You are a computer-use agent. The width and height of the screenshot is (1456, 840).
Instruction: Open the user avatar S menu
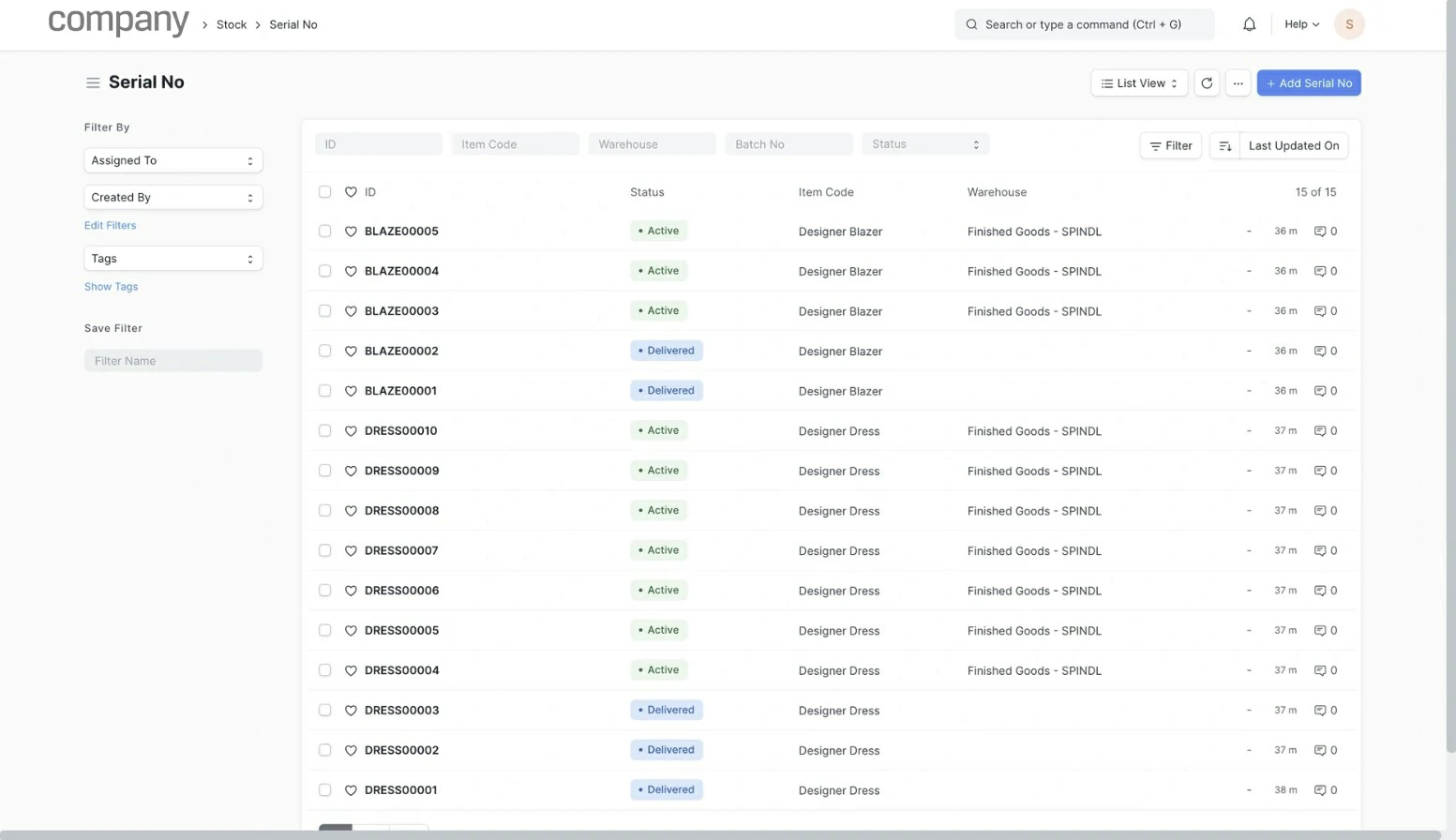pyautogui.click(x=1348, y=24)
